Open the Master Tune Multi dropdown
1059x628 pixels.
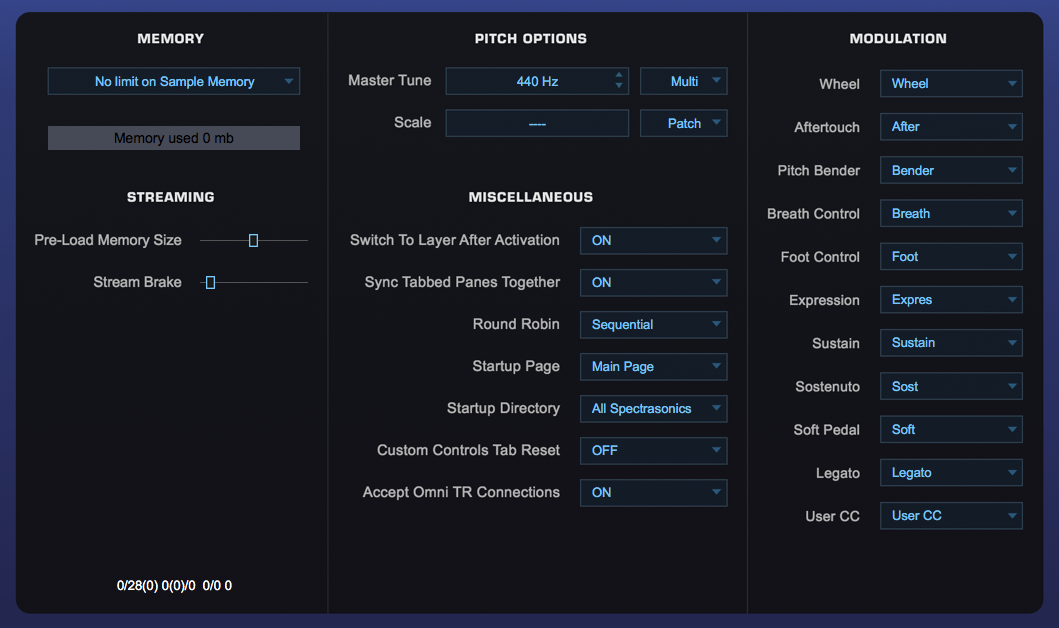683,81
